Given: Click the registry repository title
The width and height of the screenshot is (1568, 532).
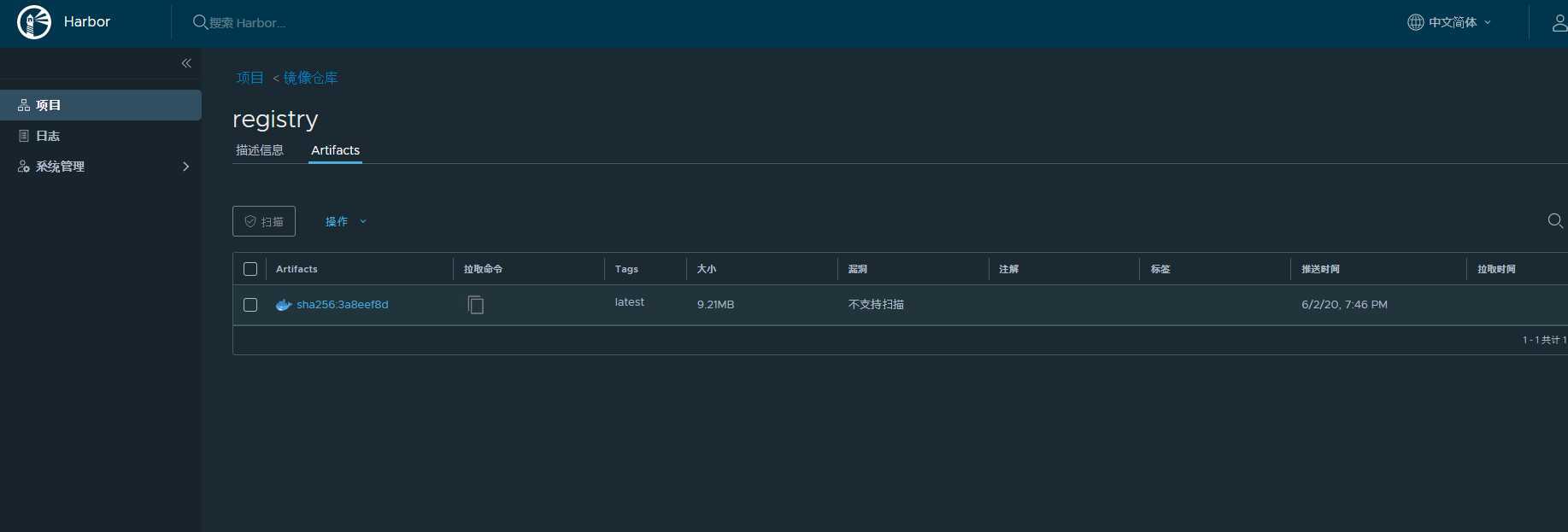Looking at the screenshot, I should click(275, 119).
